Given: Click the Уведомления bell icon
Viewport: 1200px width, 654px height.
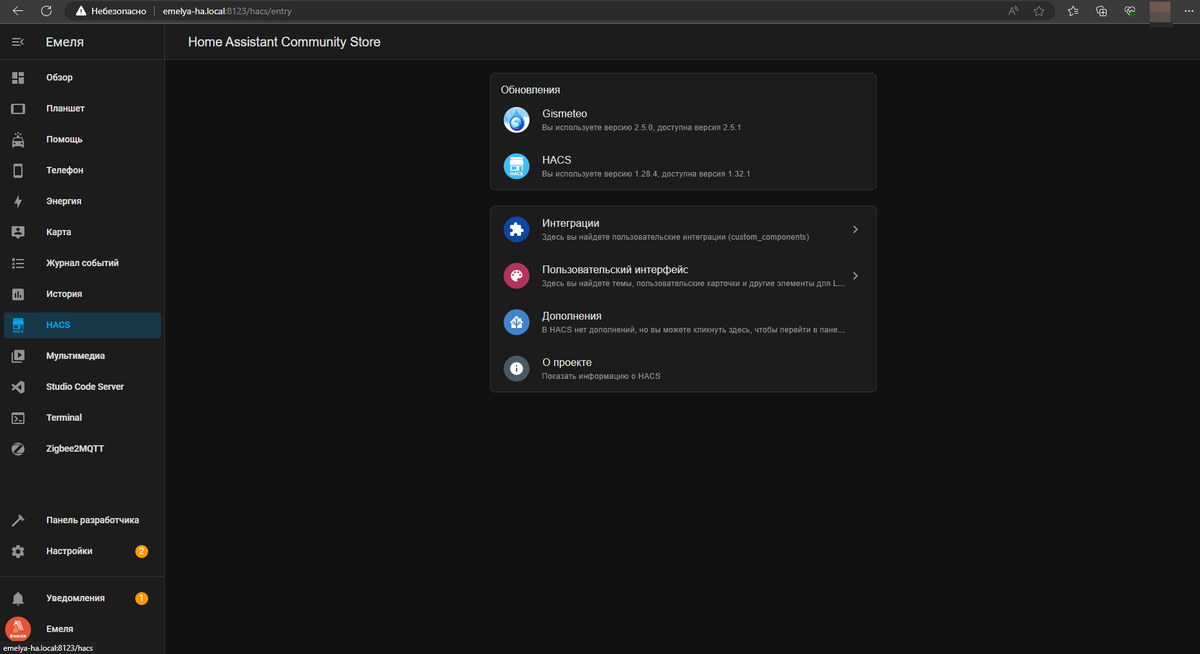Looking at the screenshot, I should tap(18, 599).
